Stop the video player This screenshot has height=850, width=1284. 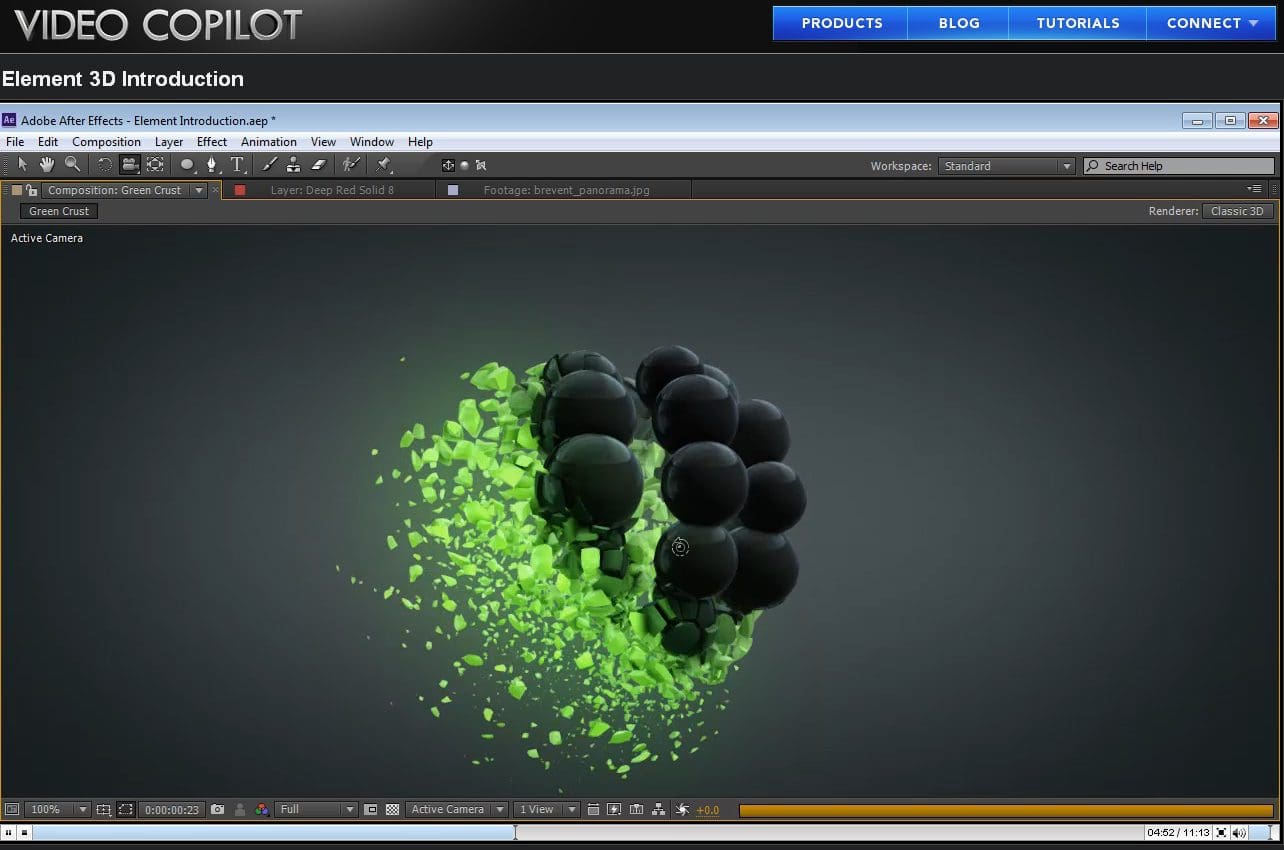tap(24, 832)
